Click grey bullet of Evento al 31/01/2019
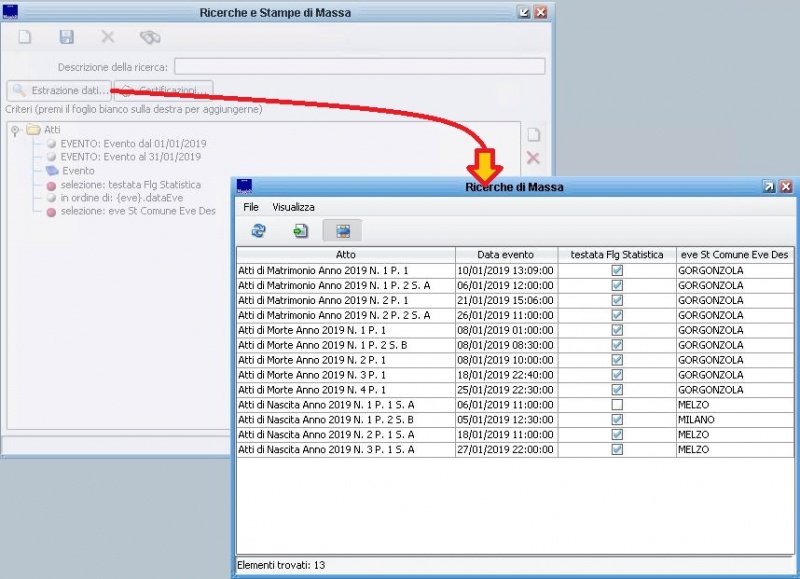This screenshot has height=579, width=800. [x=51, y=157]
